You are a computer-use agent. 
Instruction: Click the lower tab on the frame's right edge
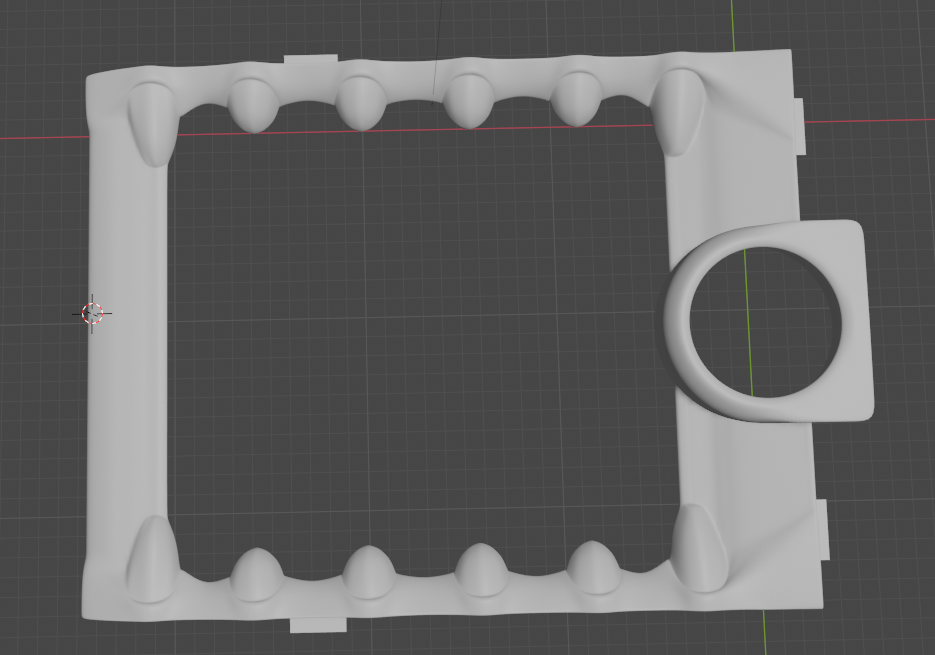[x=822, y=530]
